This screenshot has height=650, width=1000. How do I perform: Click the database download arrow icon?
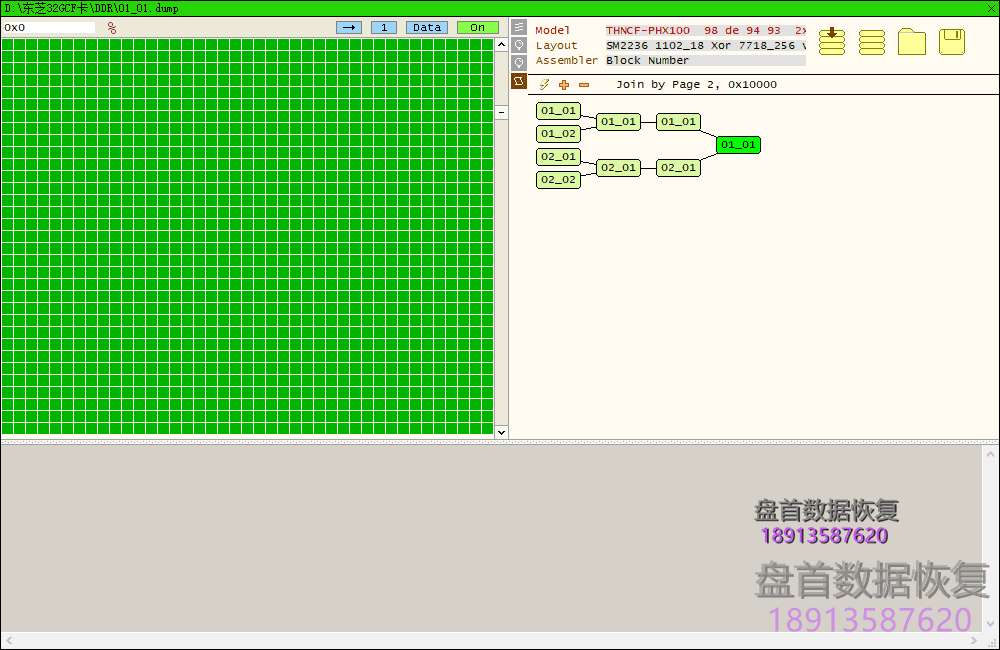tap(832, 41)
